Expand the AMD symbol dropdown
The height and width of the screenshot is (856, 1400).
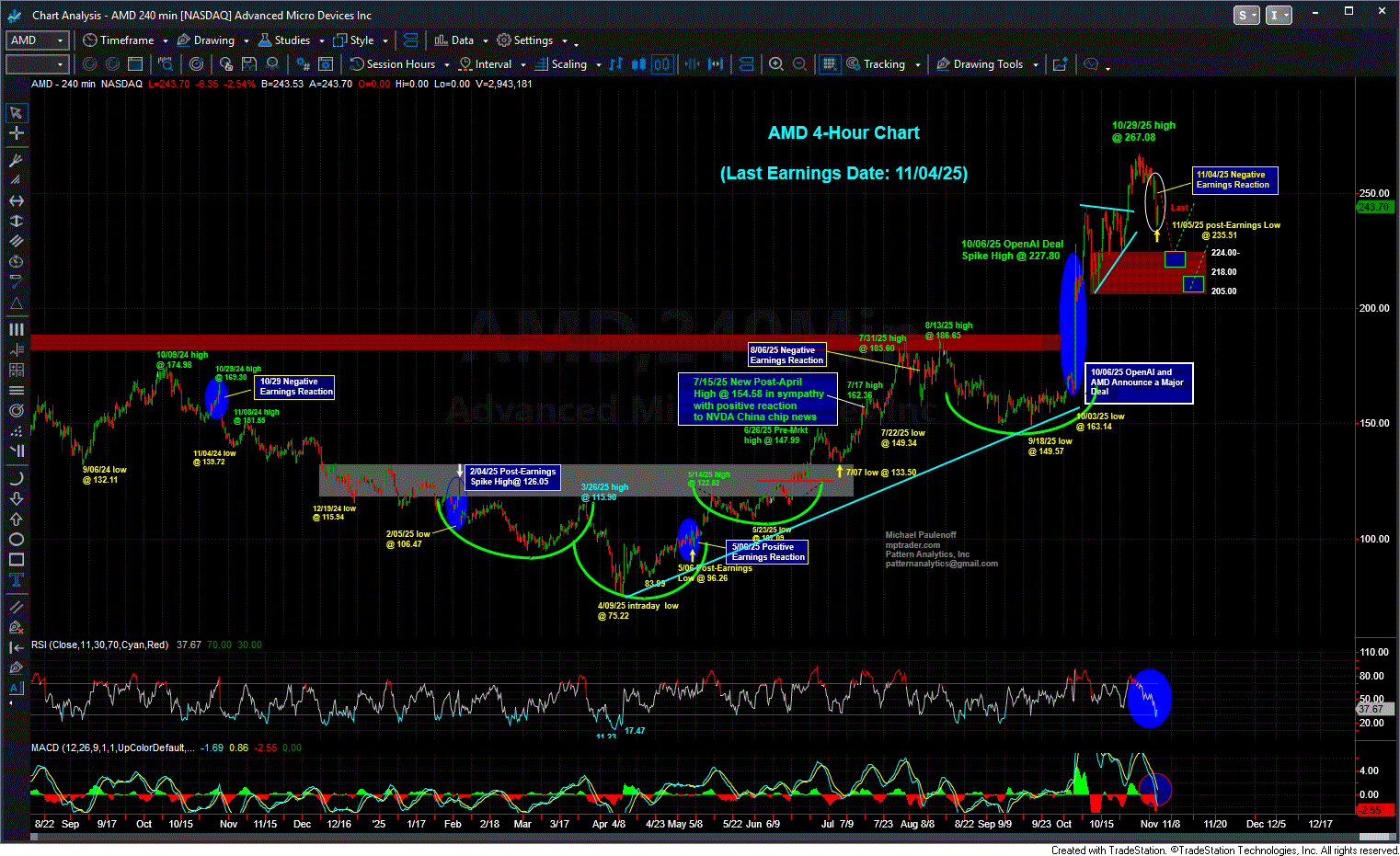pos(61,40)
